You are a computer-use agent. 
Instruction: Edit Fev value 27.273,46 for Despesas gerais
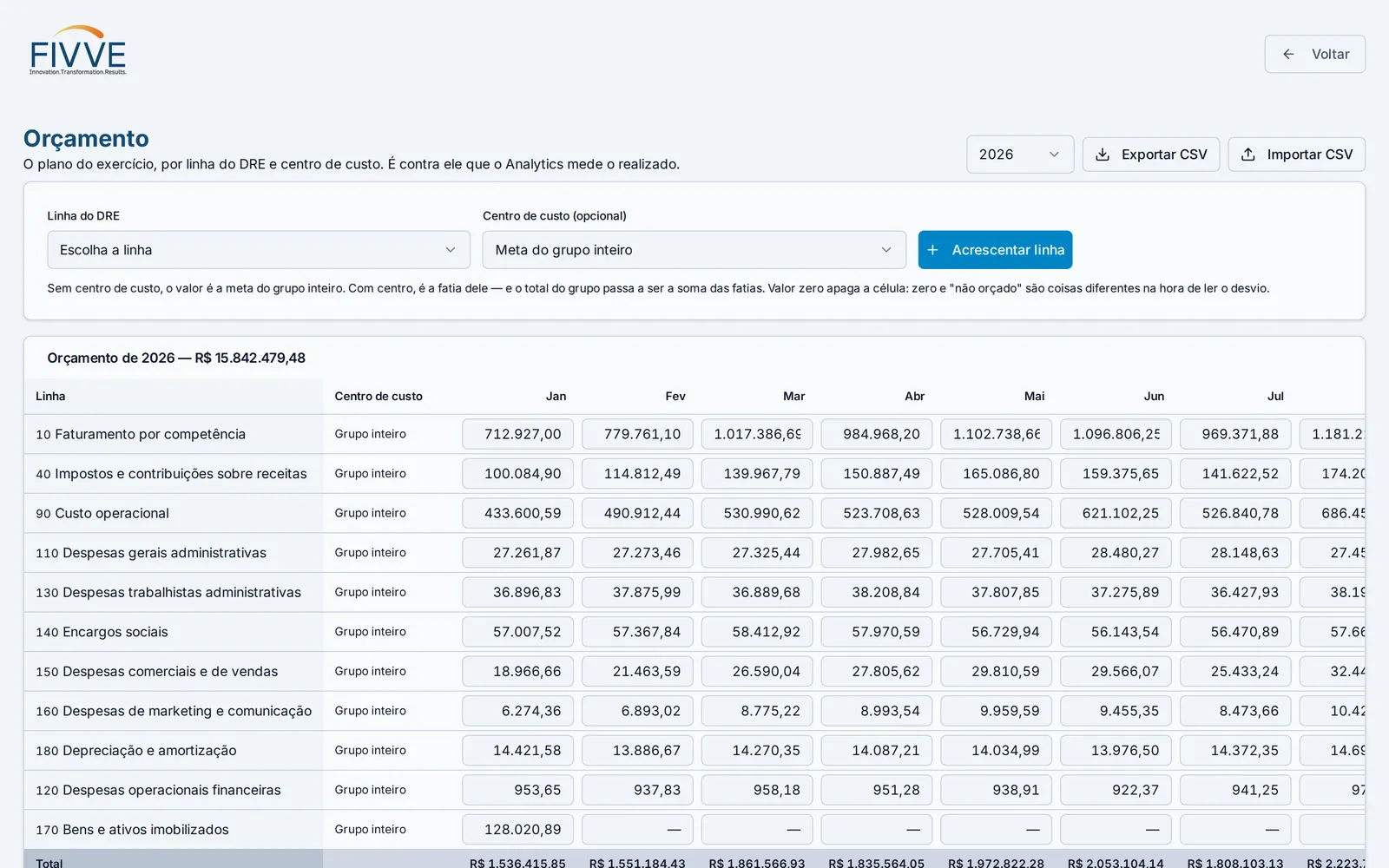click(637, 553)
